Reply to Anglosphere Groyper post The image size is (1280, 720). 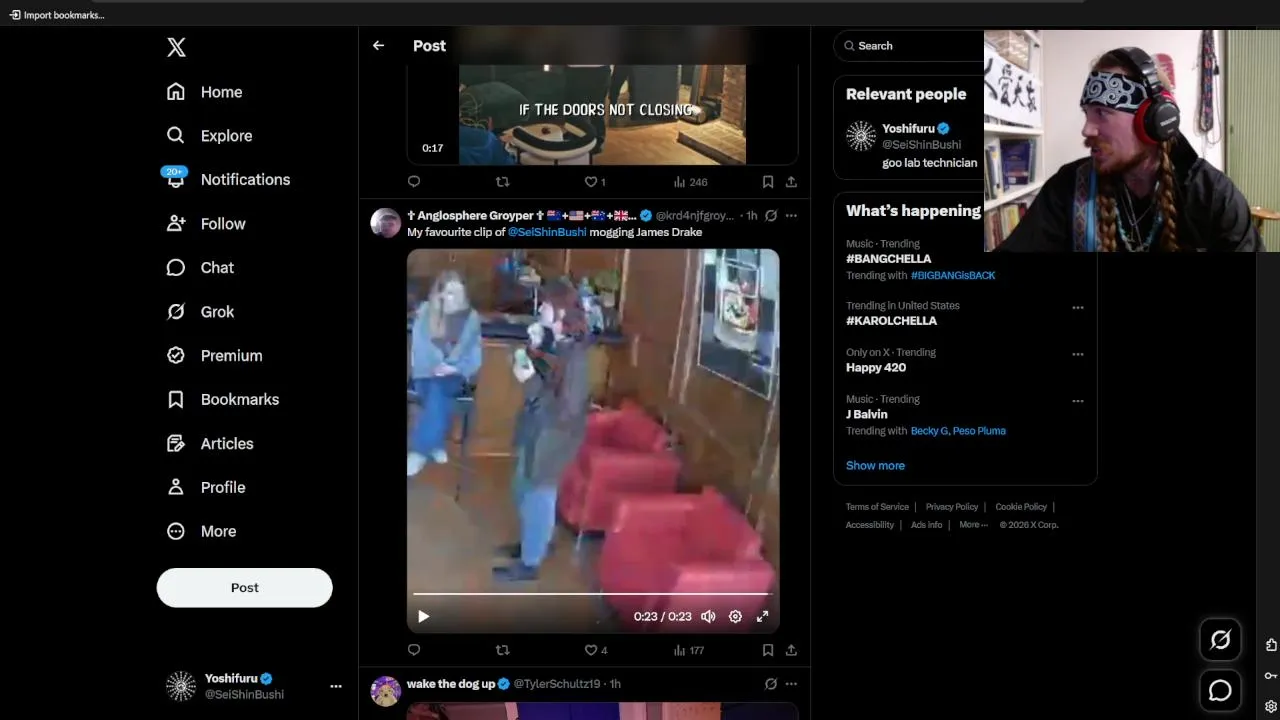(414, 650)
